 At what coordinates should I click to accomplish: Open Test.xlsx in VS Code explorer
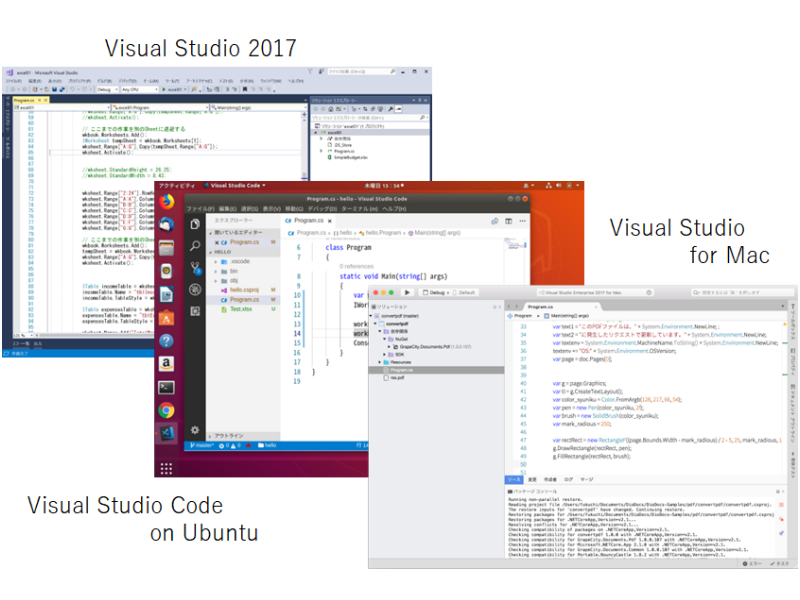point(241,309)
